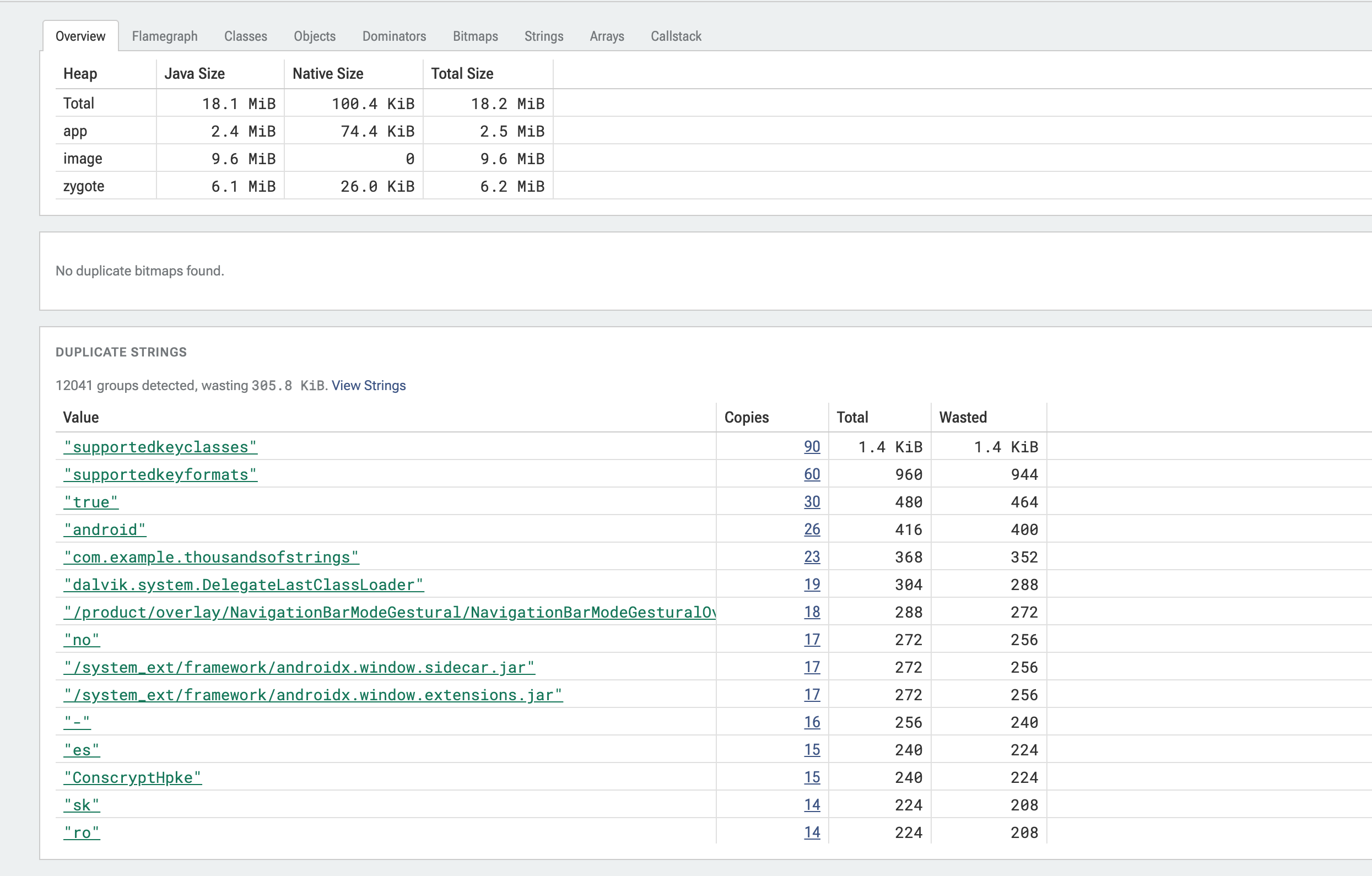Open the "com.example.thousandsofstrings" string entry

point(211,557)
